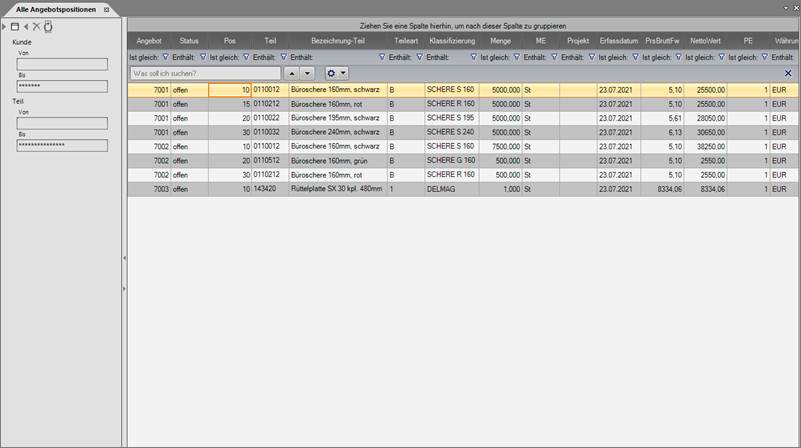801x448 pixels.
Task: Click the Teil Bis input field
Action: (62, 145)
